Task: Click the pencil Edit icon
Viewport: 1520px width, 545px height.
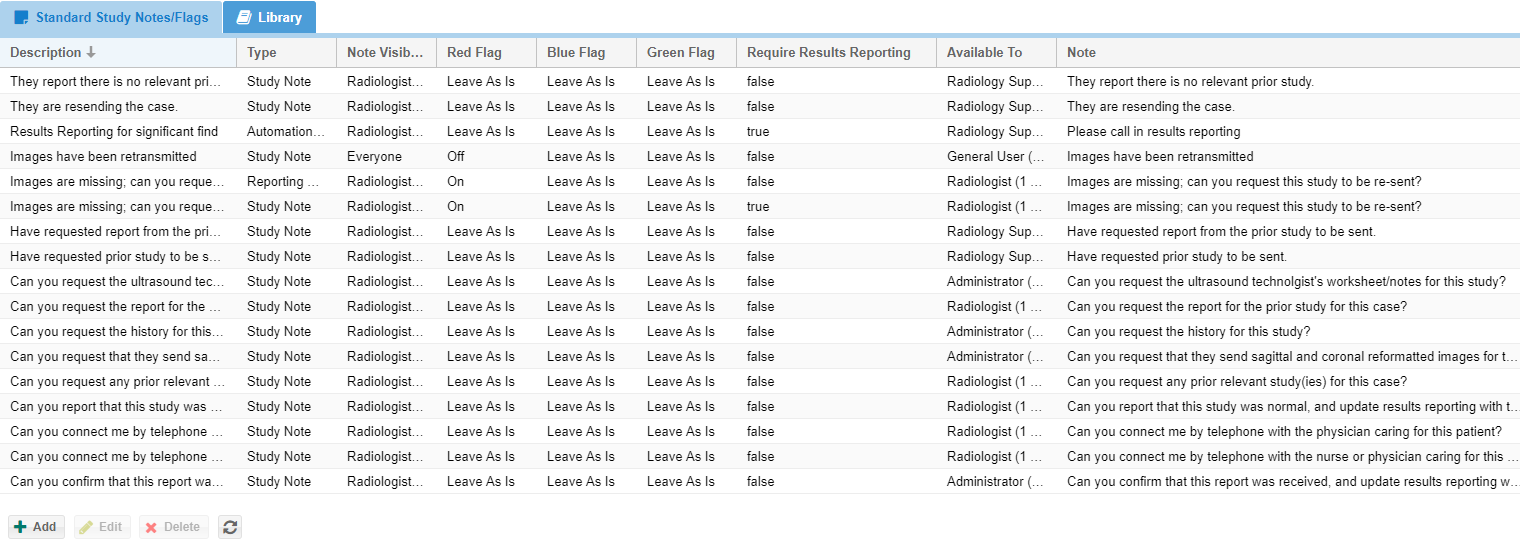Action: point(86,527)
